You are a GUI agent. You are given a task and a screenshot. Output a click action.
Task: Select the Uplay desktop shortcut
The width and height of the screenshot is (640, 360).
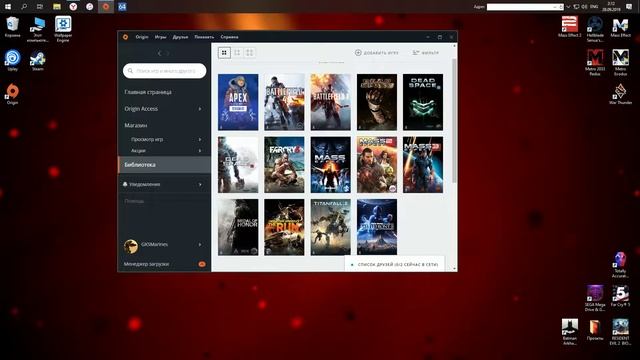point(12,60)
